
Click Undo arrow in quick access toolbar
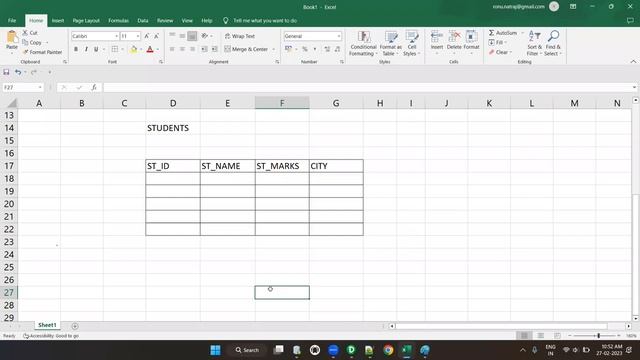pyautogui.click(x=18, y=72)
